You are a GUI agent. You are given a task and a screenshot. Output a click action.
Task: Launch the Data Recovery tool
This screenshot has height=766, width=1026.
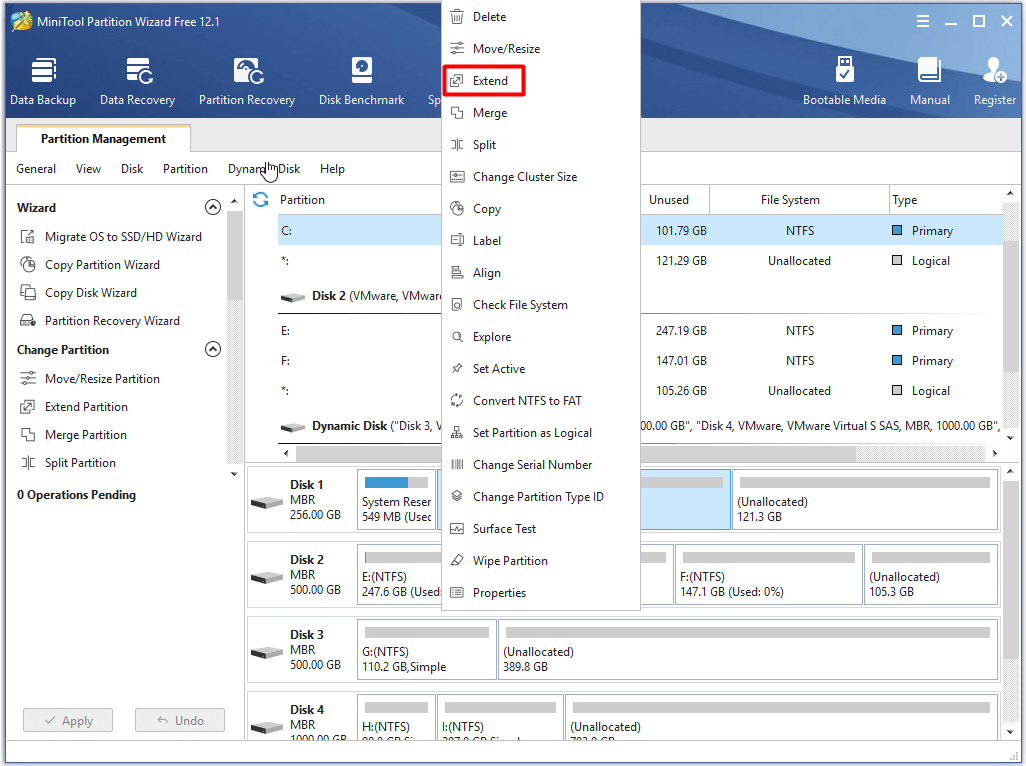137,81
